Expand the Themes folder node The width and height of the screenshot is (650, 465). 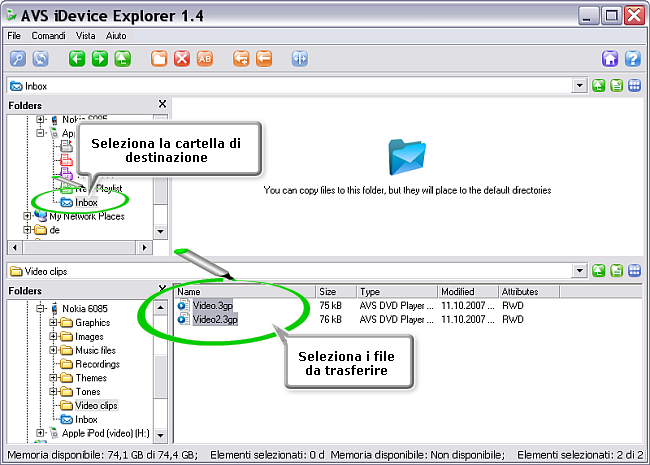click(53, 378)
